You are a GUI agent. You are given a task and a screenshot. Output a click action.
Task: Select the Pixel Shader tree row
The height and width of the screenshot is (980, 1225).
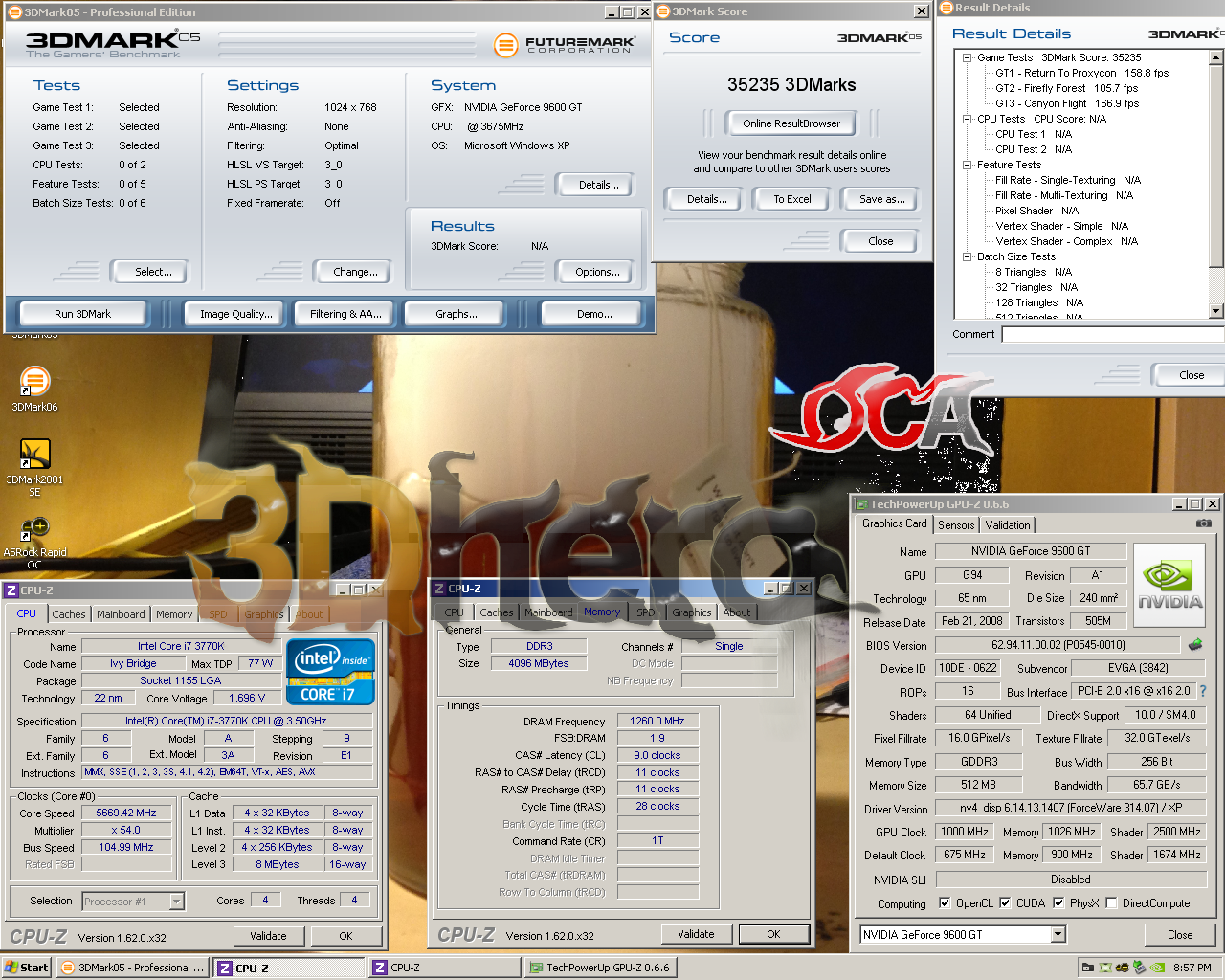tap(1036, 211)
